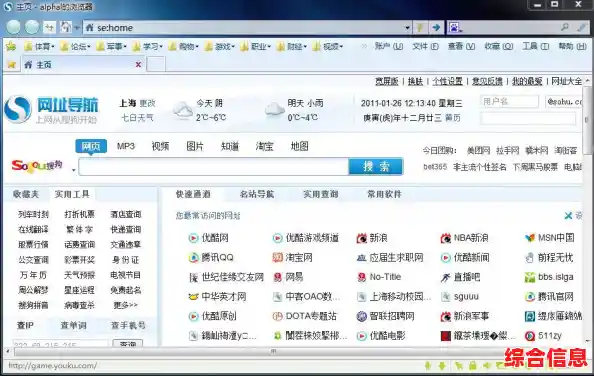Open the Sogou search engine selector arrow

(73, 170)
